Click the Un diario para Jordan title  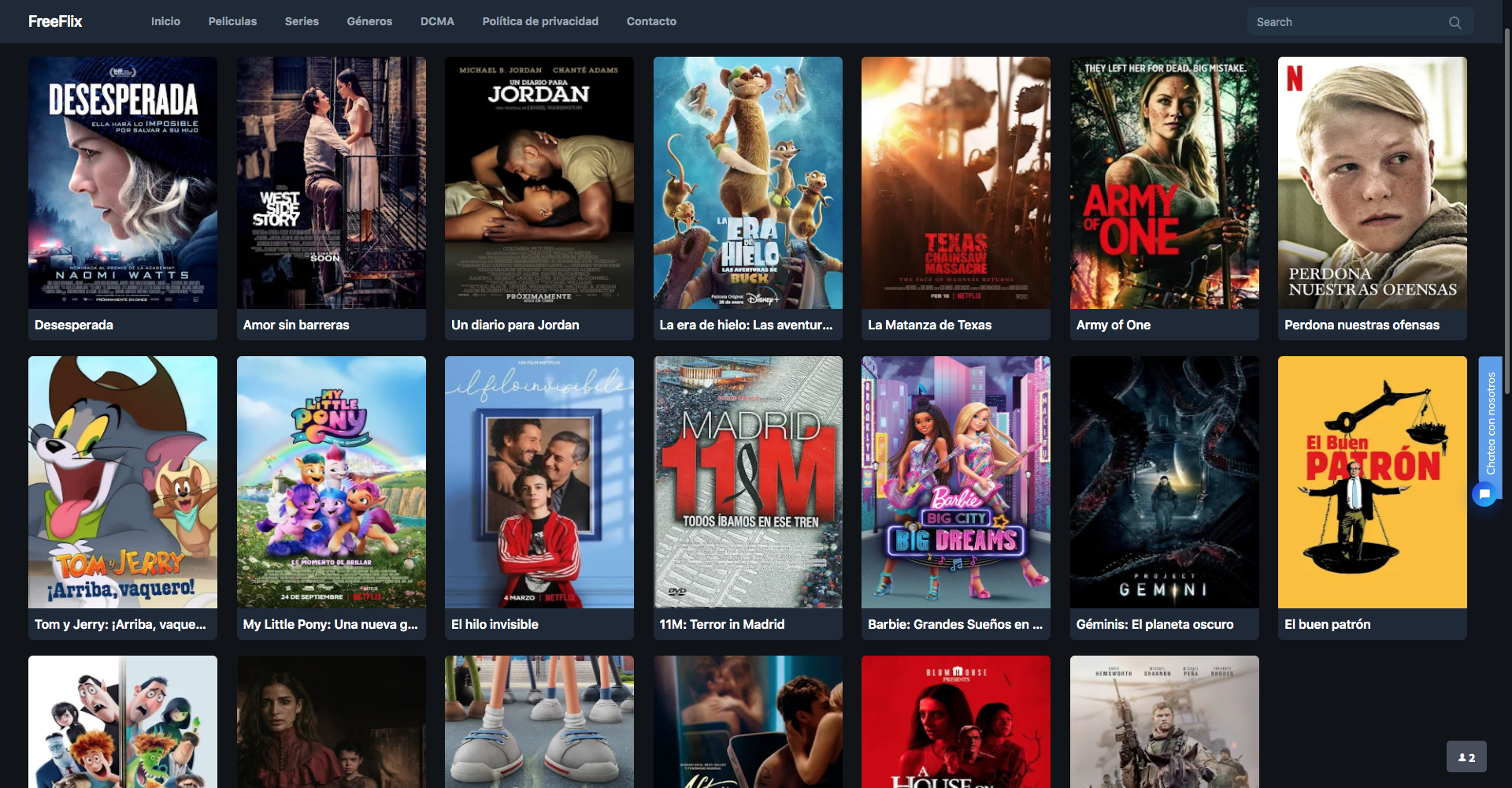[515, 325]
